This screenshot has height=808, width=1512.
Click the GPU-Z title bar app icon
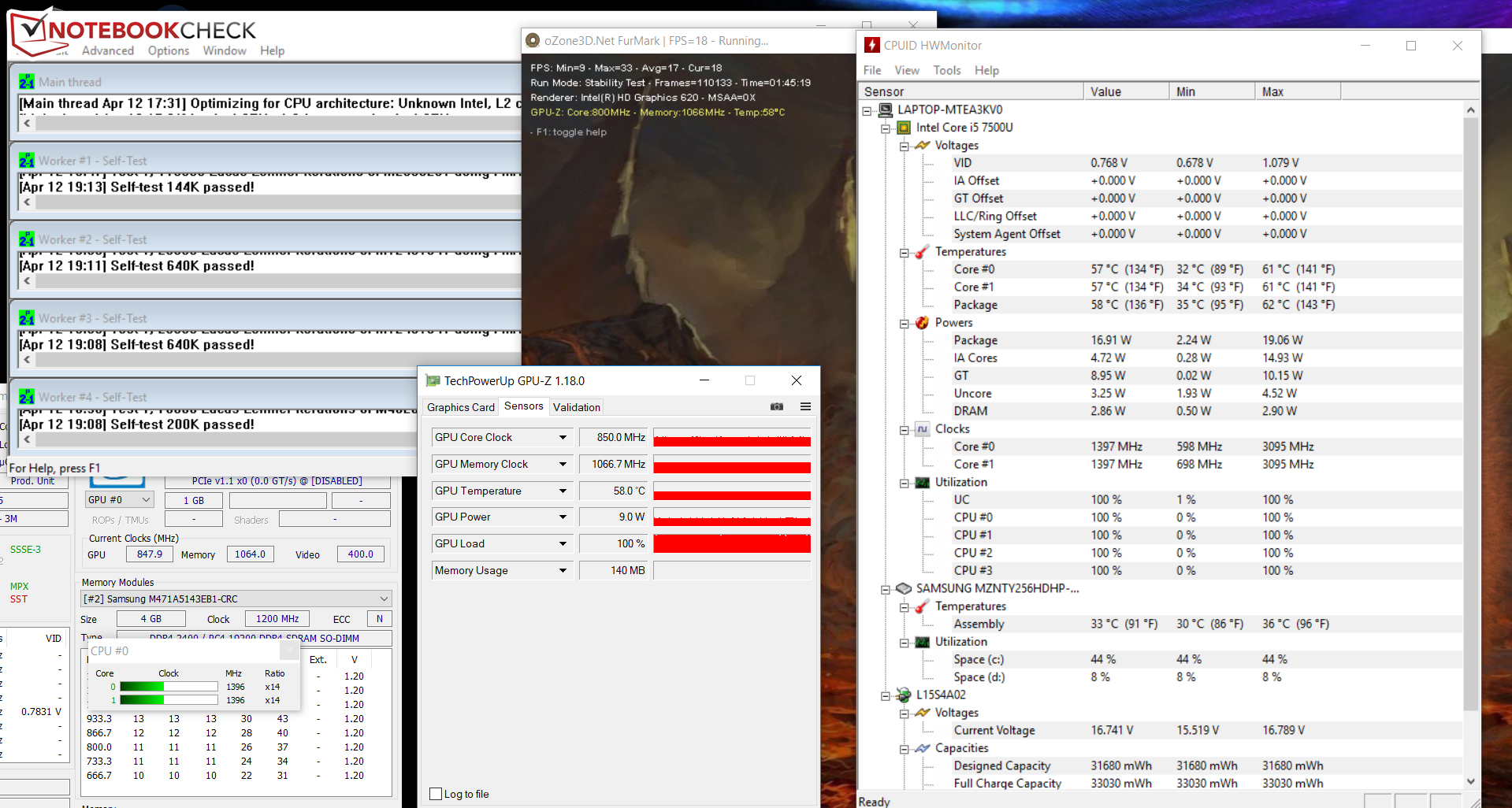[x=433, y=381]
